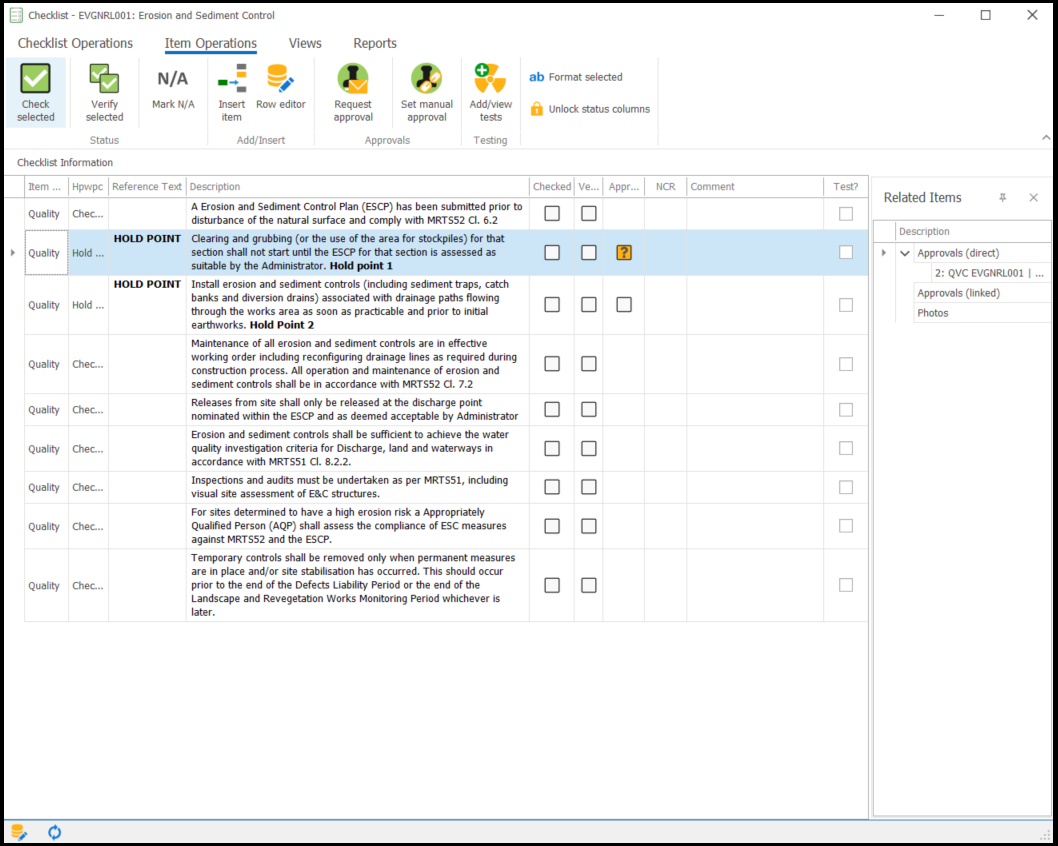The image size is (1058, 846).
Task: Click the Verify selected icon
Action: tap(104, 80)
